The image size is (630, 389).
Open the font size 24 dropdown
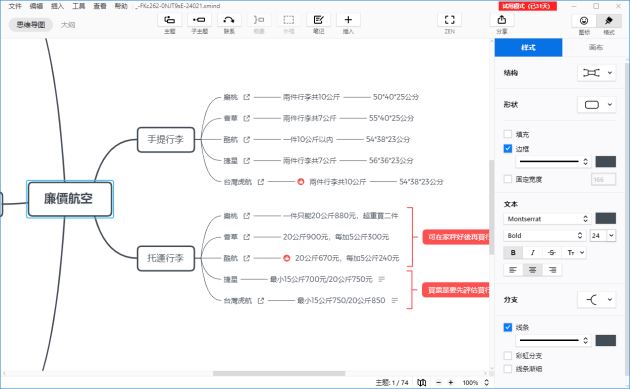pyautogui.click(x=603, y=235)
